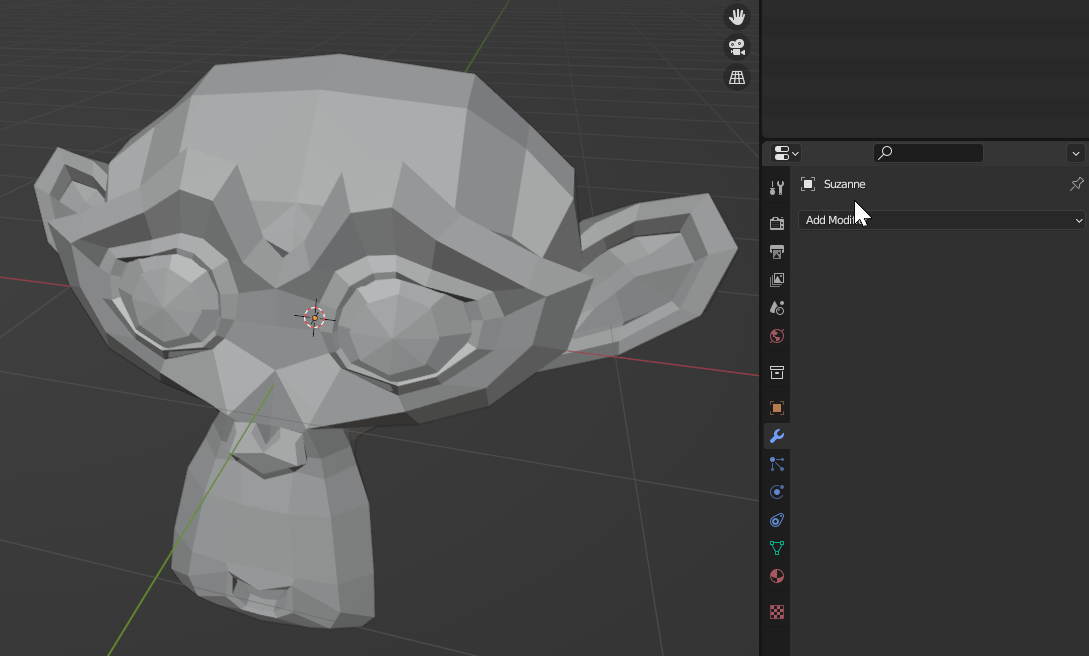Image resolution: width=1089 pixels, height=656 pixels.
Task: Click the 3D cursor on the monkey
Action: [315, 318]
